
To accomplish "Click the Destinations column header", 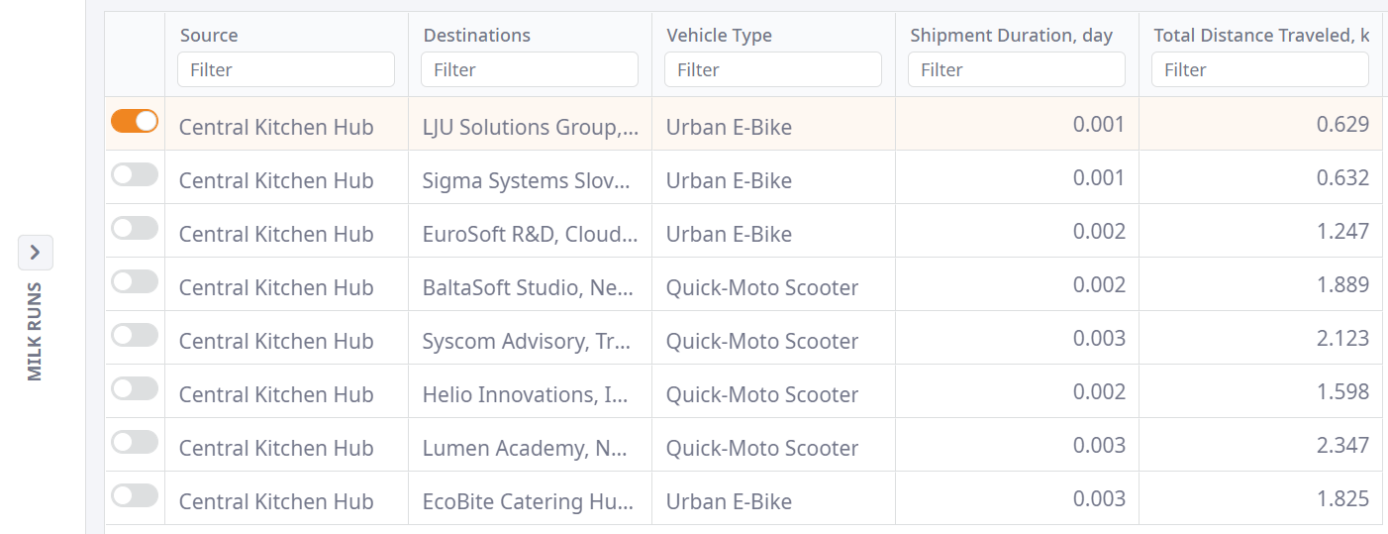I will (477, 36).
